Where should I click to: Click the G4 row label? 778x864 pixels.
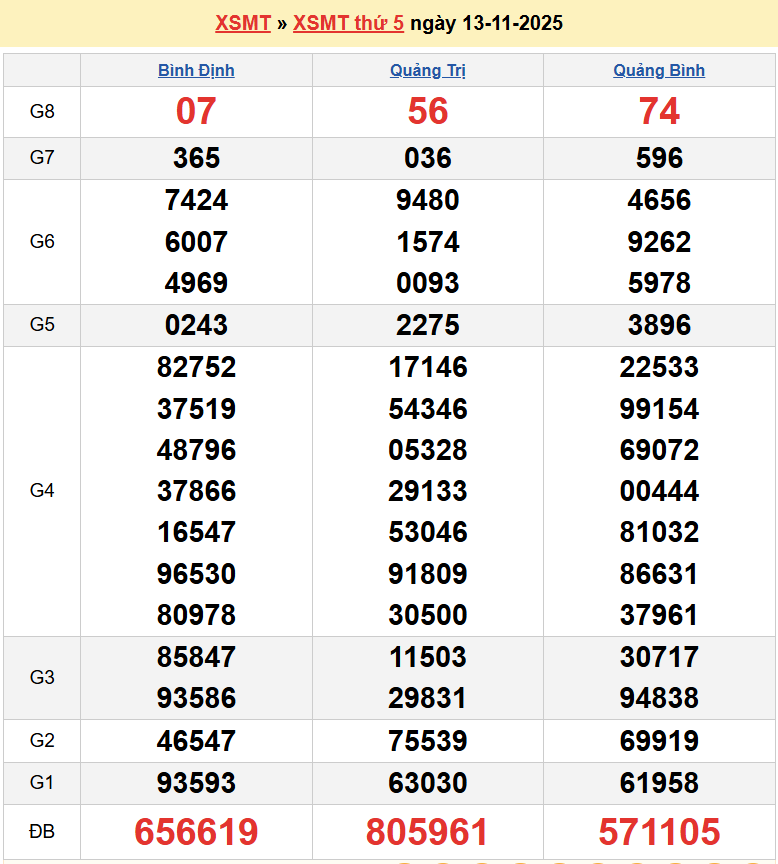coord(42,491)
